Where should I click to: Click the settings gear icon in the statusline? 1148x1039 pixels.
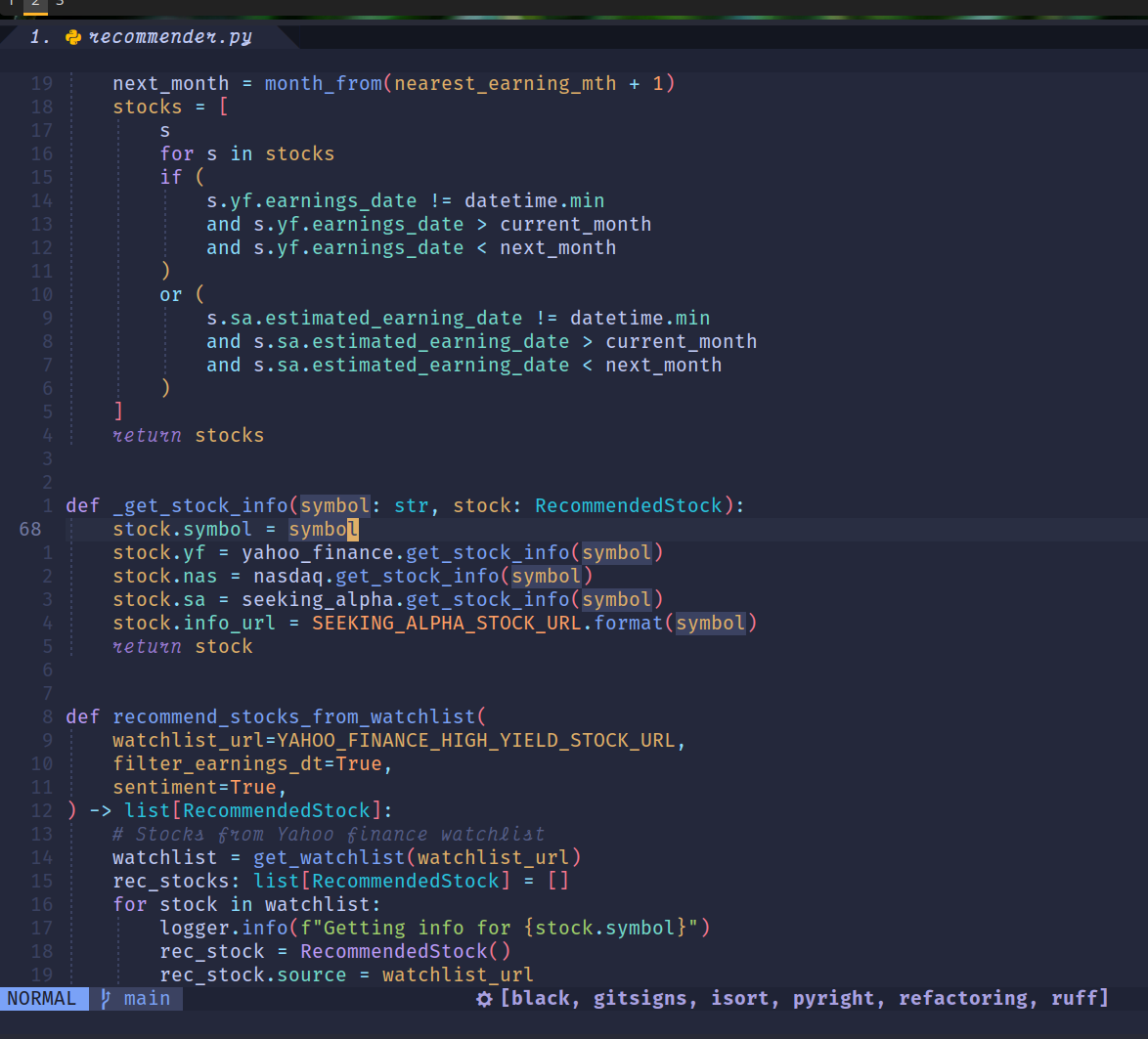pos(484,998)
